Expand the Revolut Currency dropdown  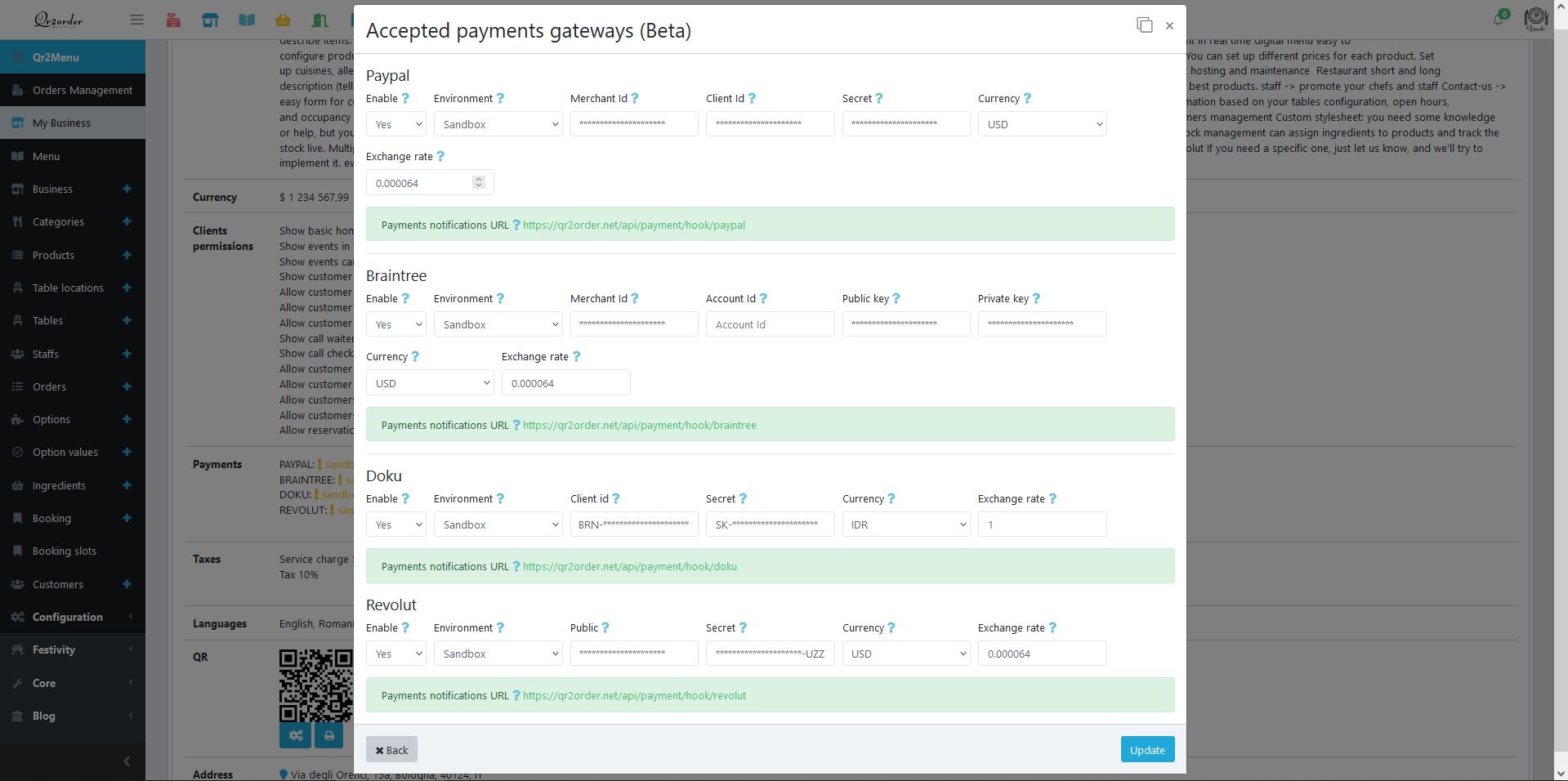pyautogui.click(x=905, y=654)
